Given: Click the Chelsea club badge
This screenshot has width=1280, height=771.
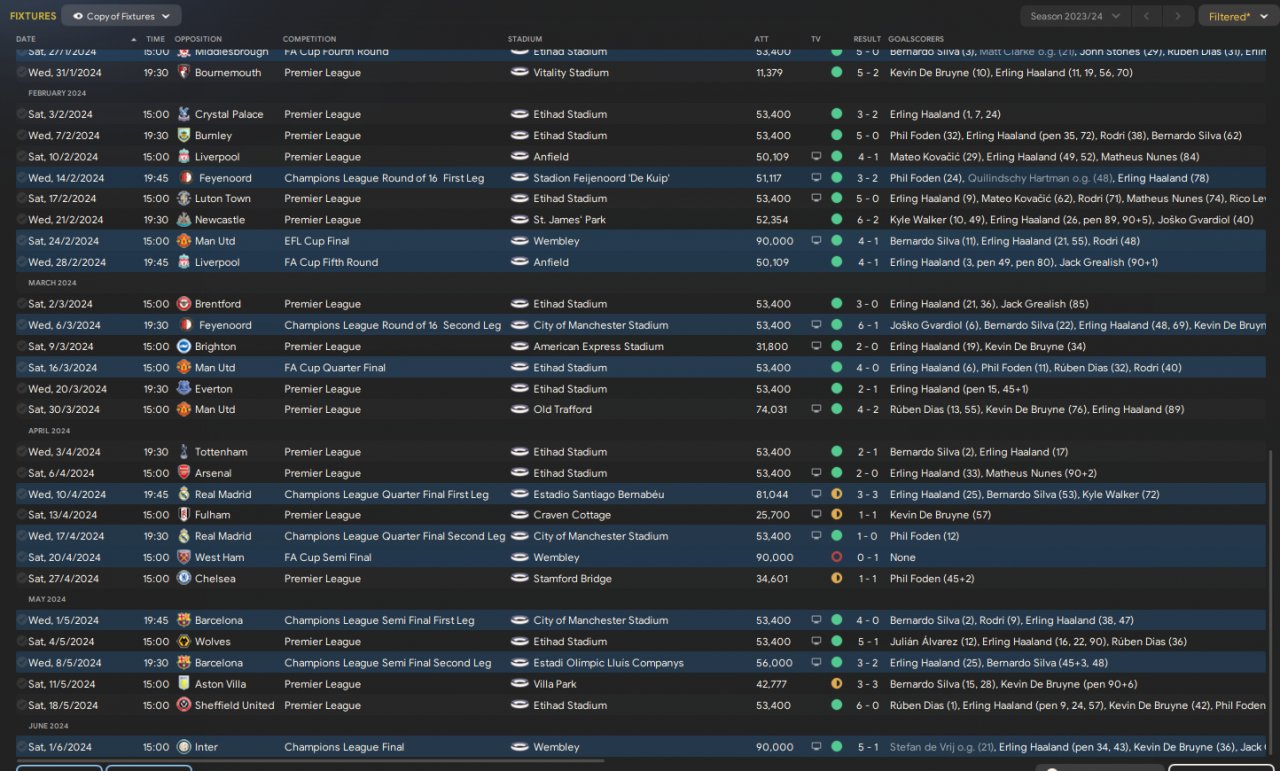Looking at the screenshot, I should [x=184, y=578].
